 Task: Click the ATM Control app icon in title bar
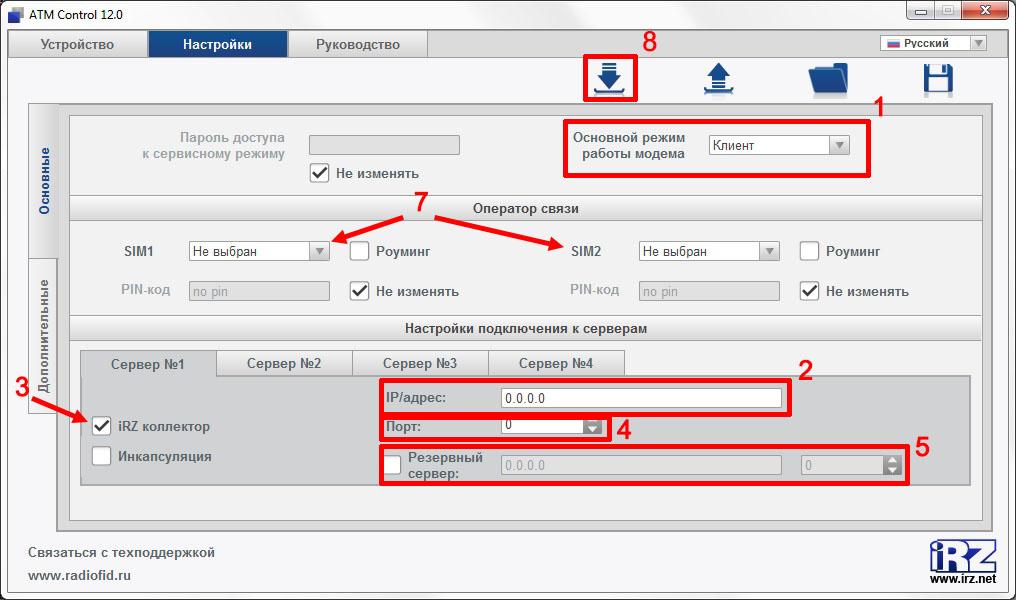click(15, 14)
